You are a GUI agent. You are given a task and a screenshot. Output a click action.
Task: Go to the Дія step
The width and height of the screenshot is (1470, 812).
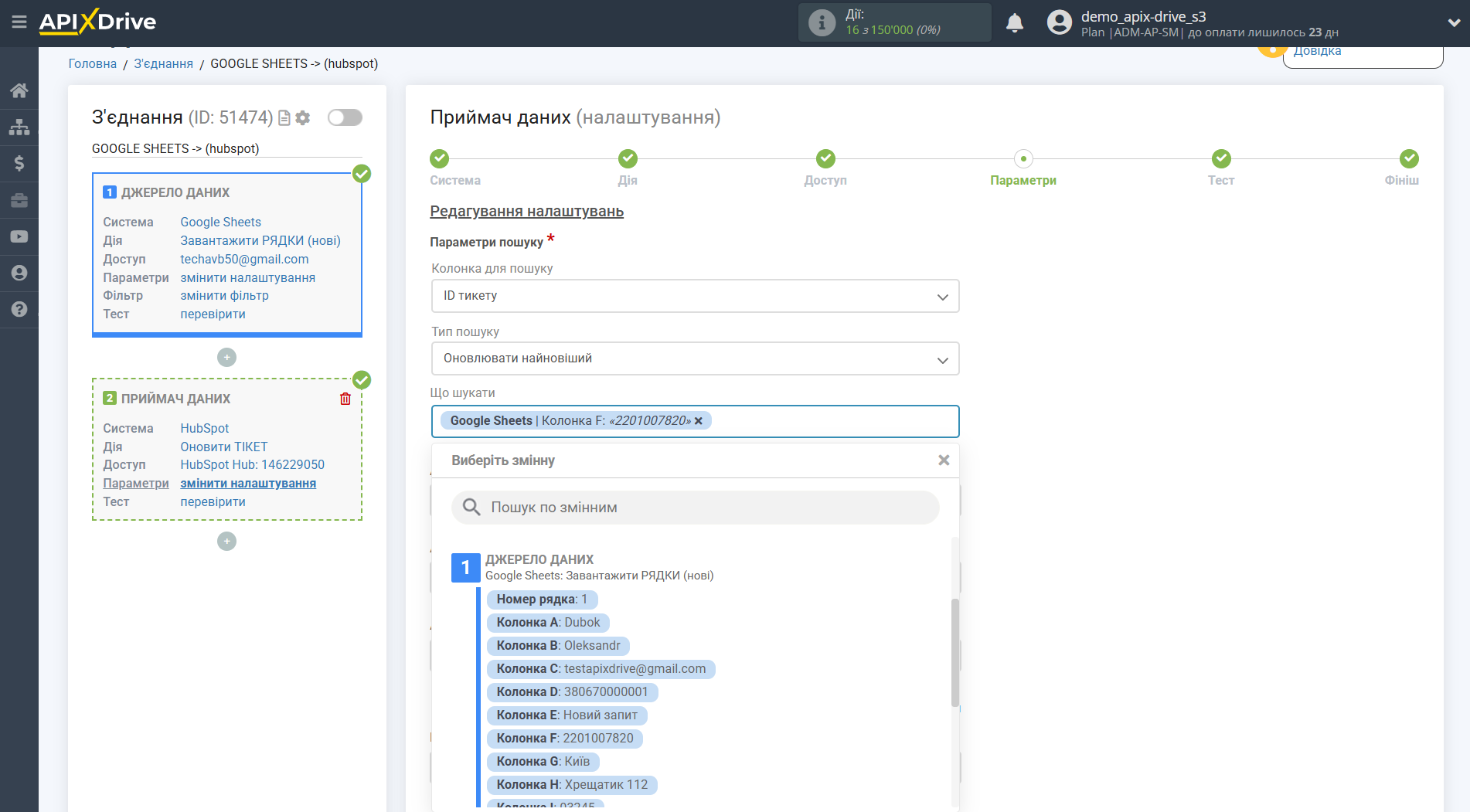click(x=628, y=158)
